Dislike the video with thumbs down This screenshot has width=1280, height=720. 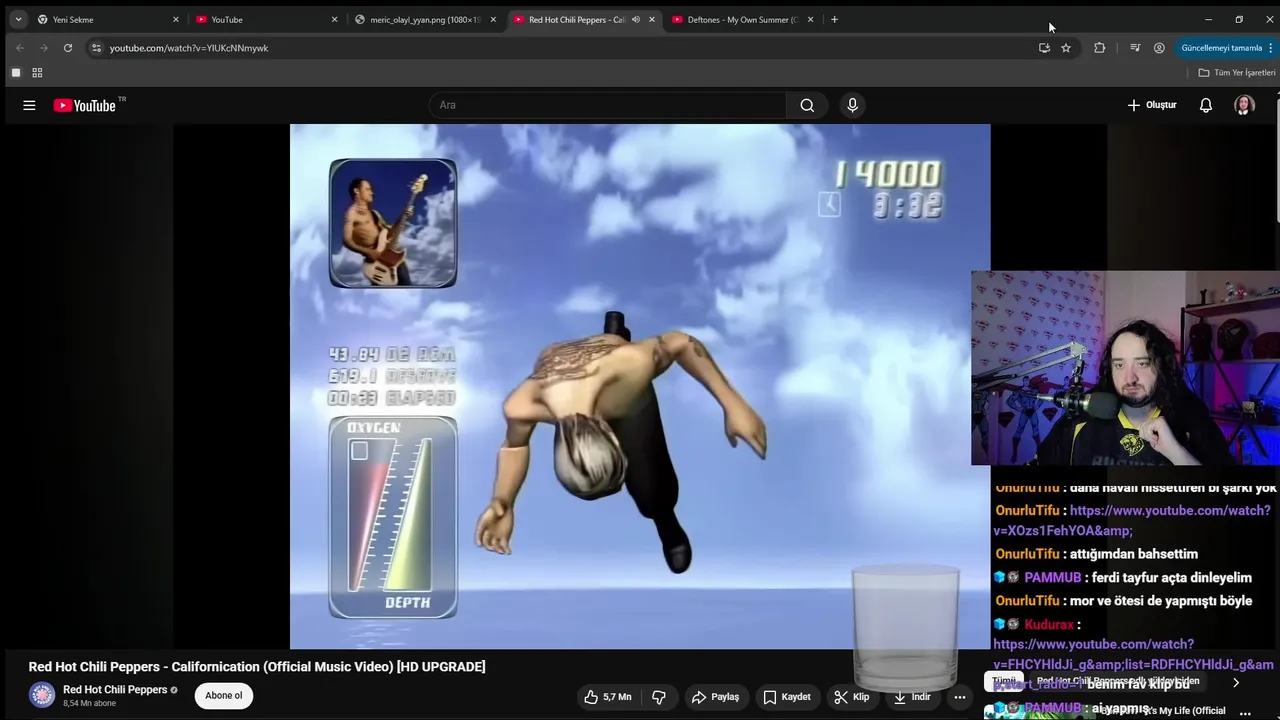click(x=659, y=697)
